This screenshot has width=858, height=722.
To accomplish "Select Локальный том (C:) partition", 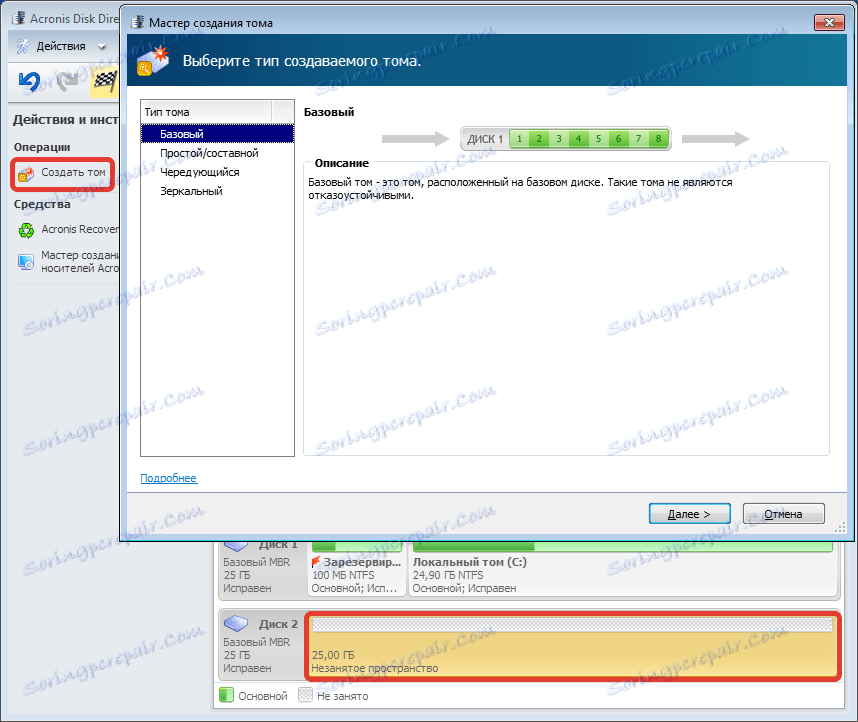I will coord(624,568).
